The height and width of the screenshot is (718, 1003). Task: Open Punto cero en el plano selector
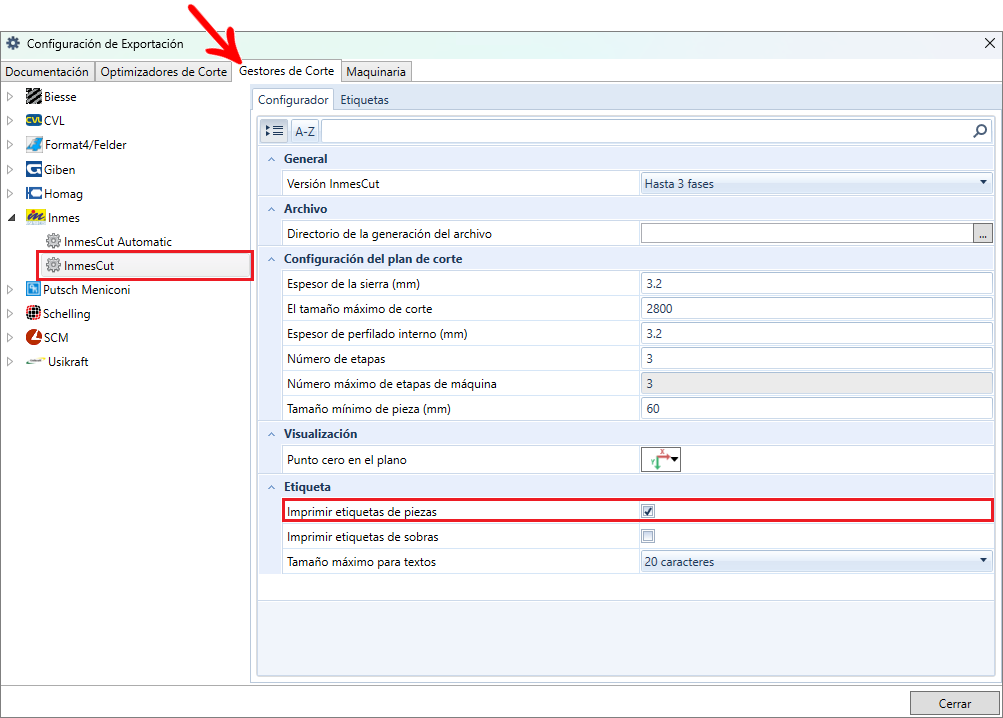pos(661,459)
